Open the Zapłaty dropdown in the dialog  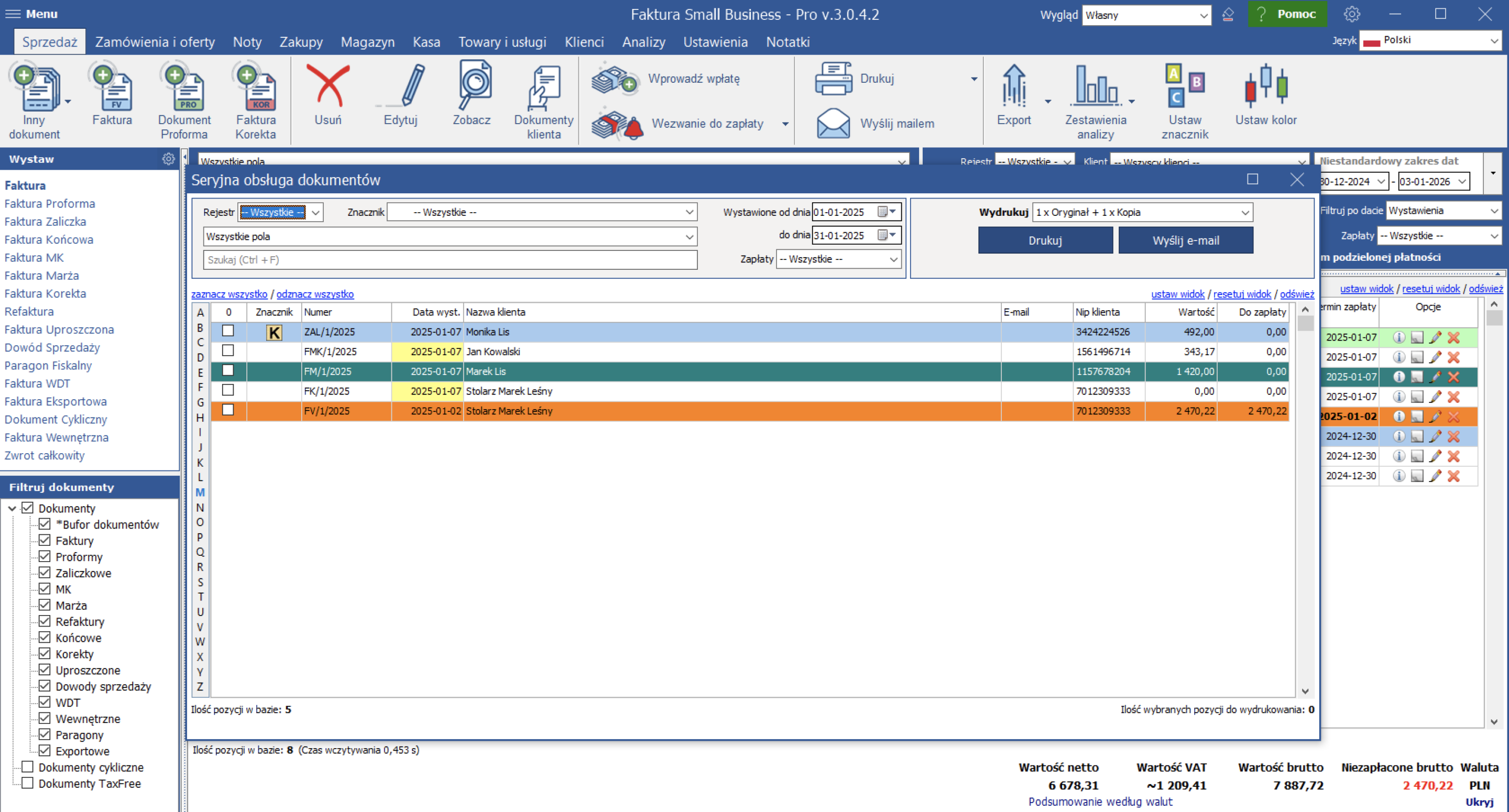pos(838,259)
